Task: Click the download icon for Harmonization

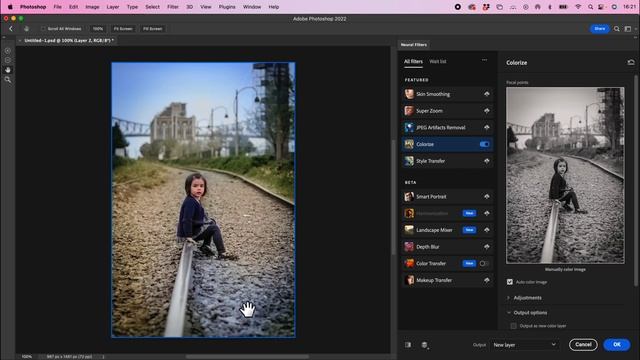Action: tap(487, 213)
